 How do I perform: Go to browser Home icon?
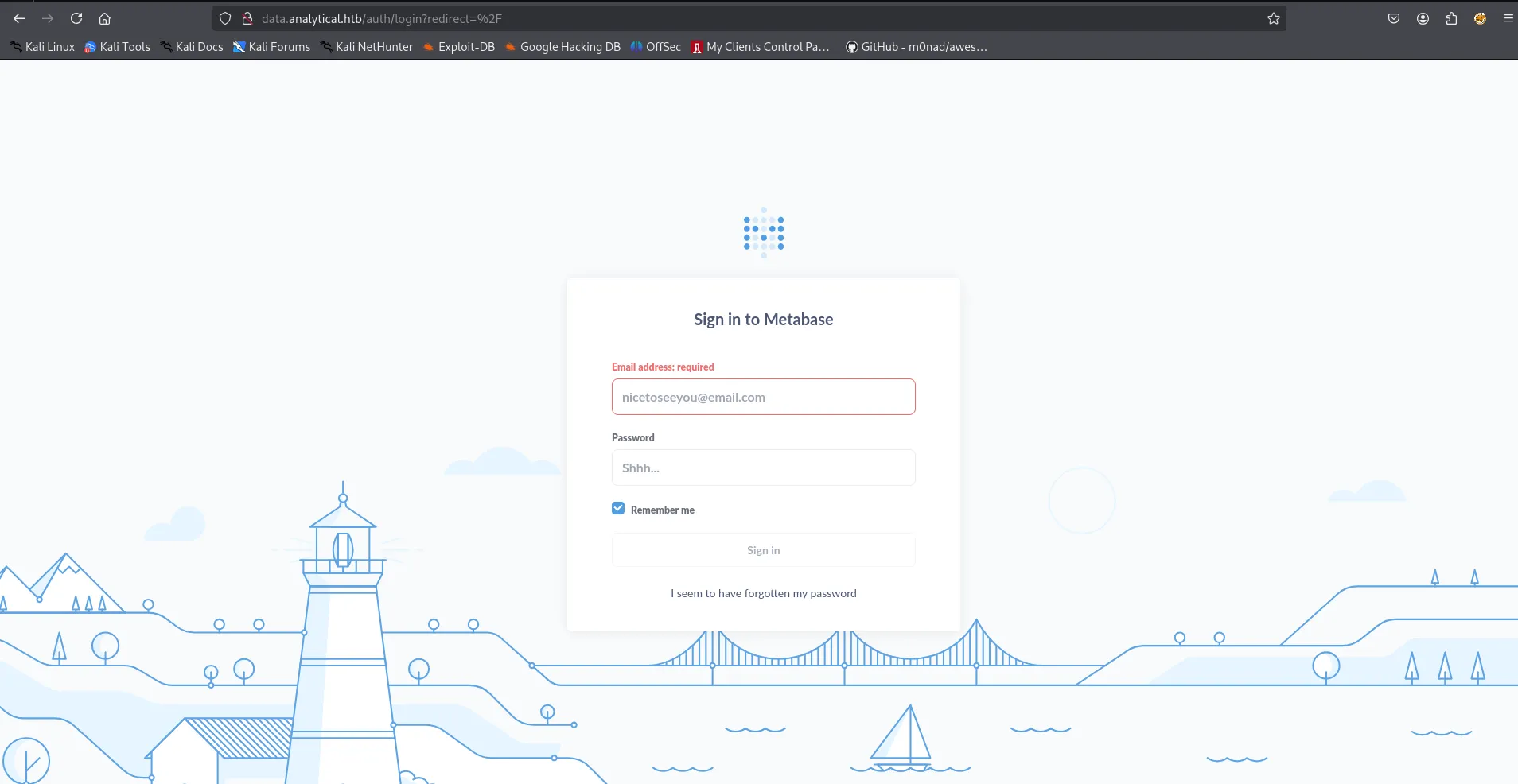tap(104, 18)
